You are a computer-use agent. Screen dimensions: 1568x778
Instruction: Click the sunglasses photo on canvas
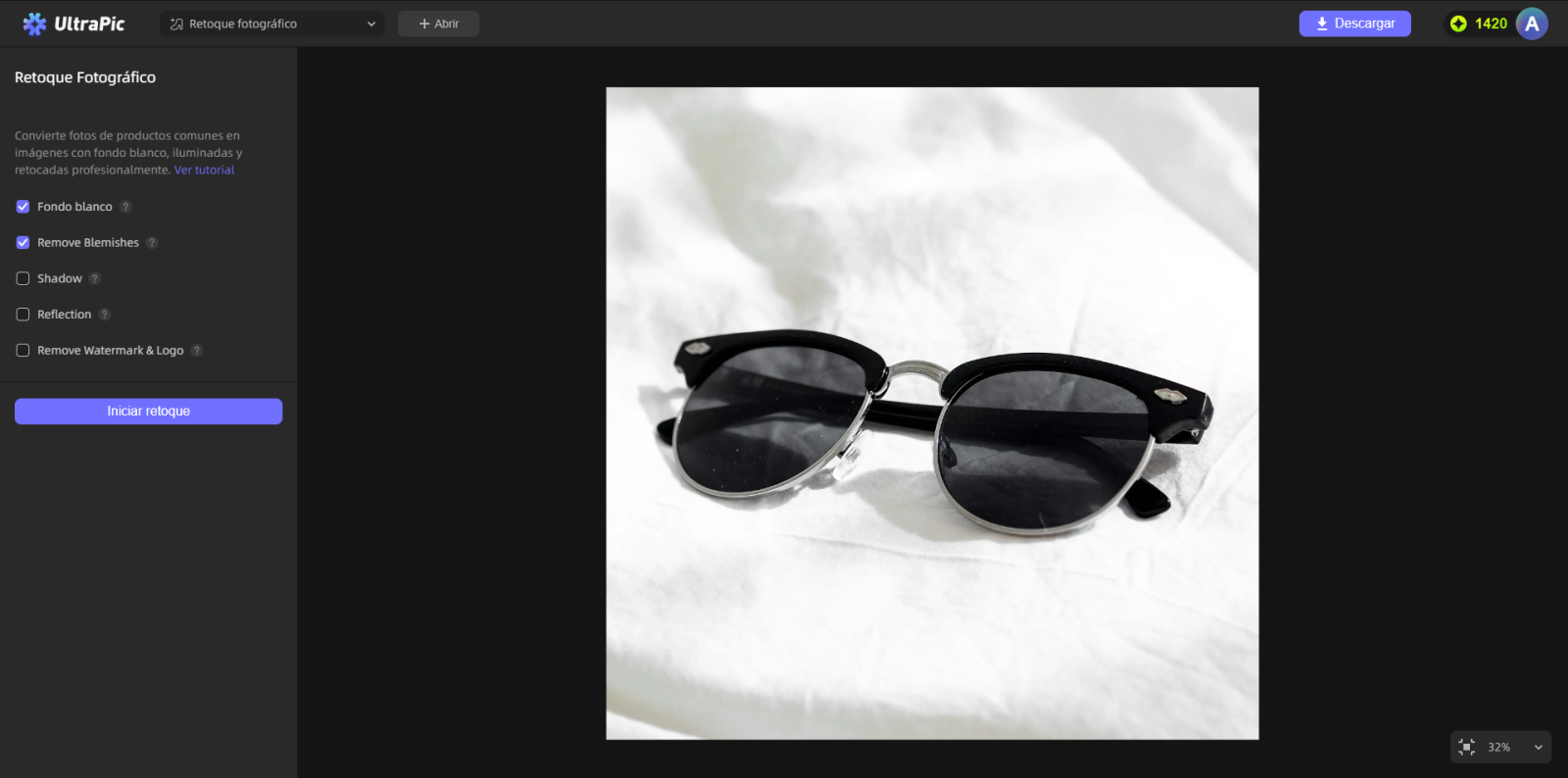click(932, 413)
